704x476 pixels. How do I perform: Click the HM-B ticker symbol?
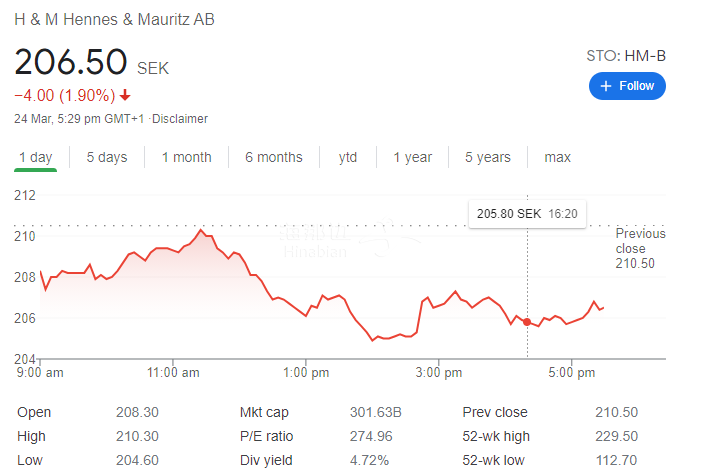pyautogui.click(x=644, y=56)
